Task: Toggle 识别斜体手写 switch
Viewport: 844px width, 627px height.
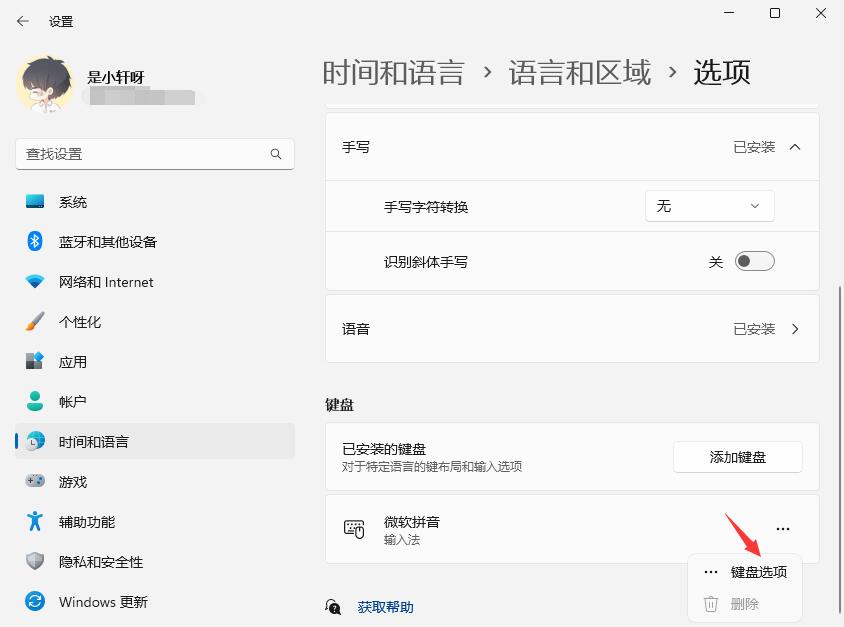Action: coord(754,262)
